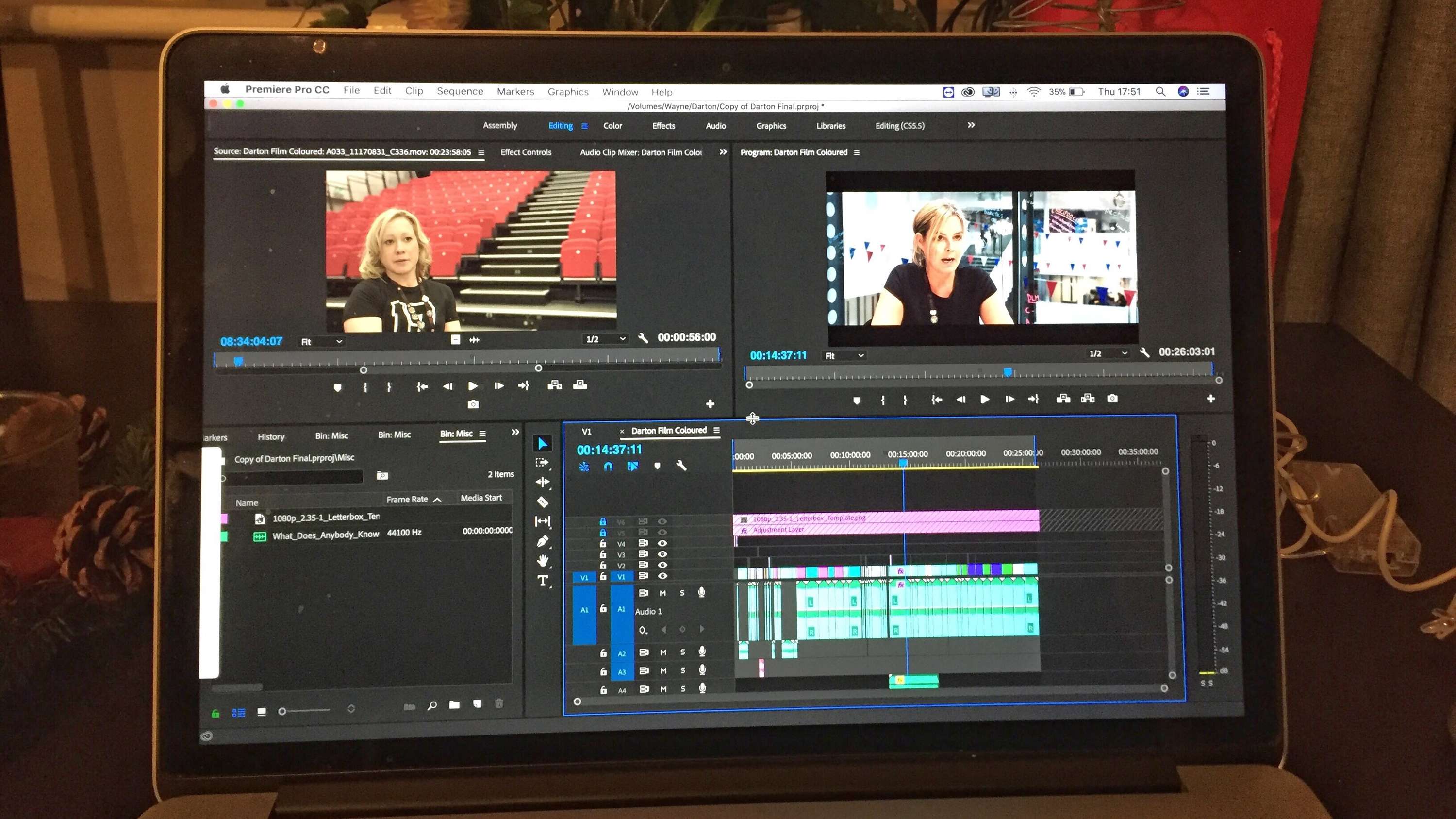Show hidden Source panel tabs chevron
This screenshot has width=1456, height=819.
click(723, 151)
